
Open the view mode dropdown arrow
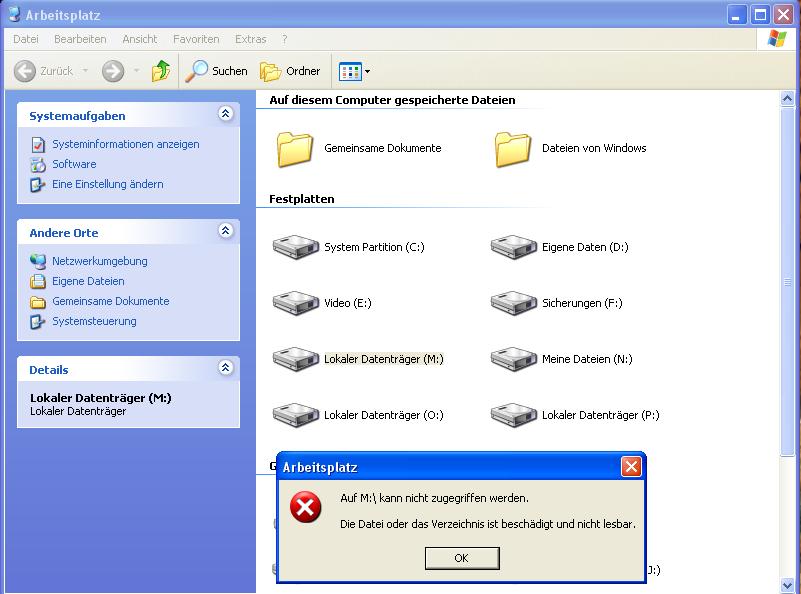[x=367, y=72]
